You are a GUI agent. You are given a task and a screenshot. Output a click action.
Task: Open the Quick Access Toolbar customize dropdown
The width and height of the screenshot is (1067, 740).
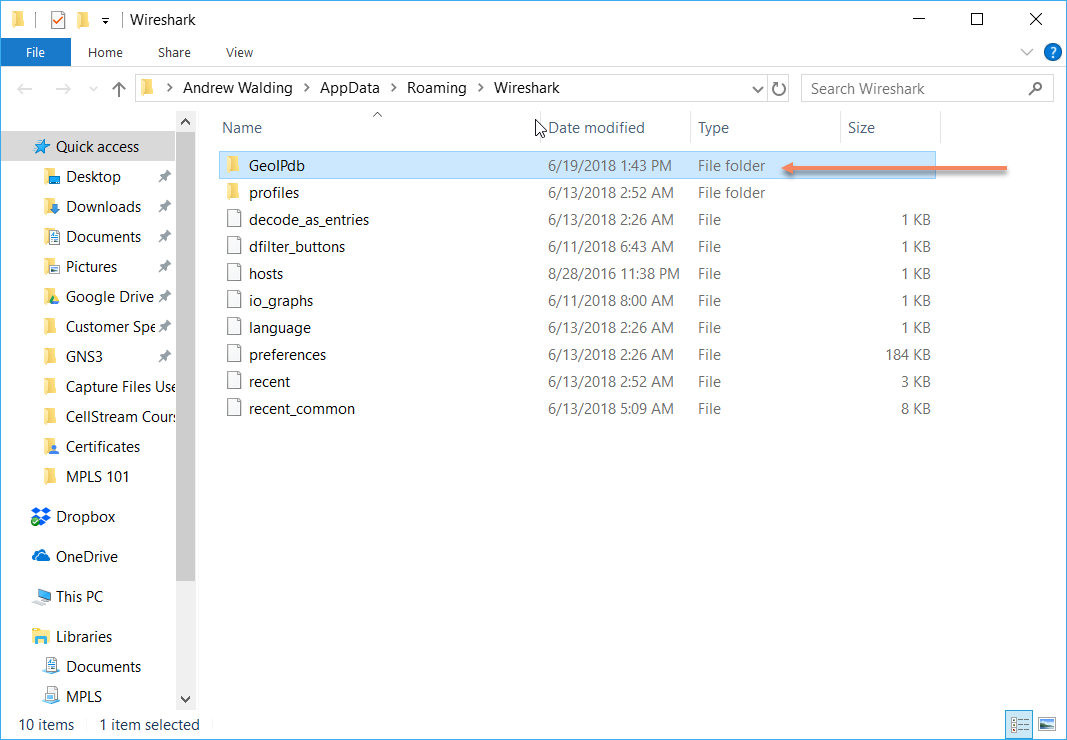tap(105, 20)
